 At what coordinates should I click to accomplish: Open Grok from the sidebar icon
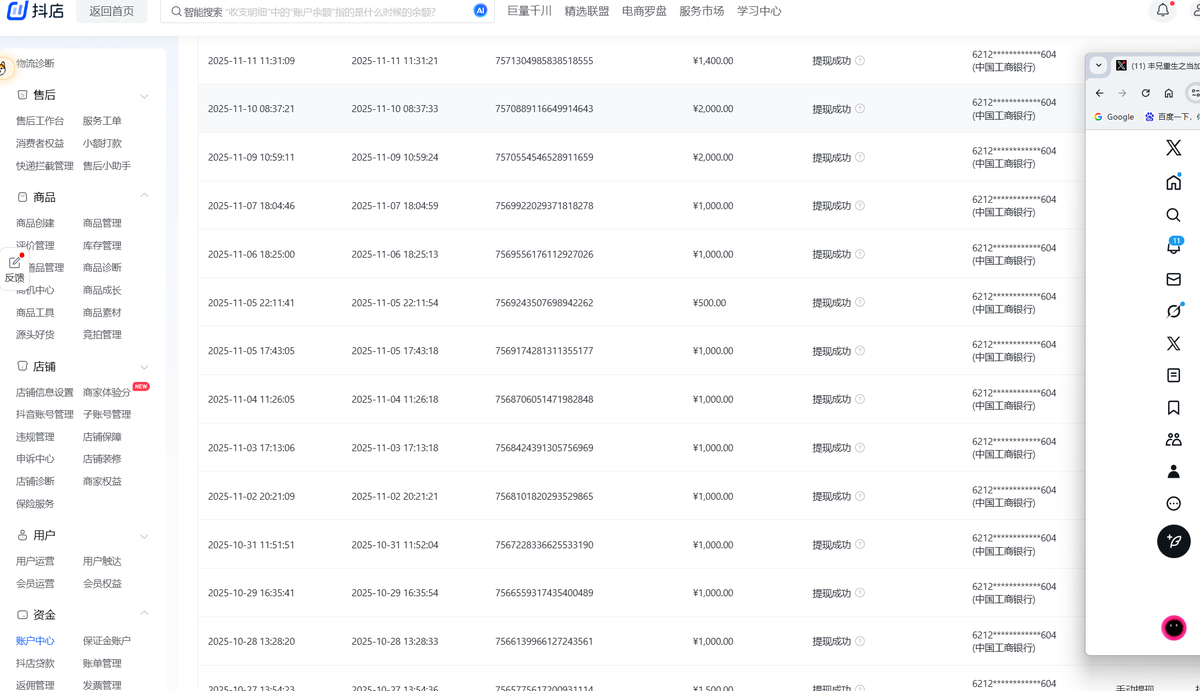(1173, 311)
